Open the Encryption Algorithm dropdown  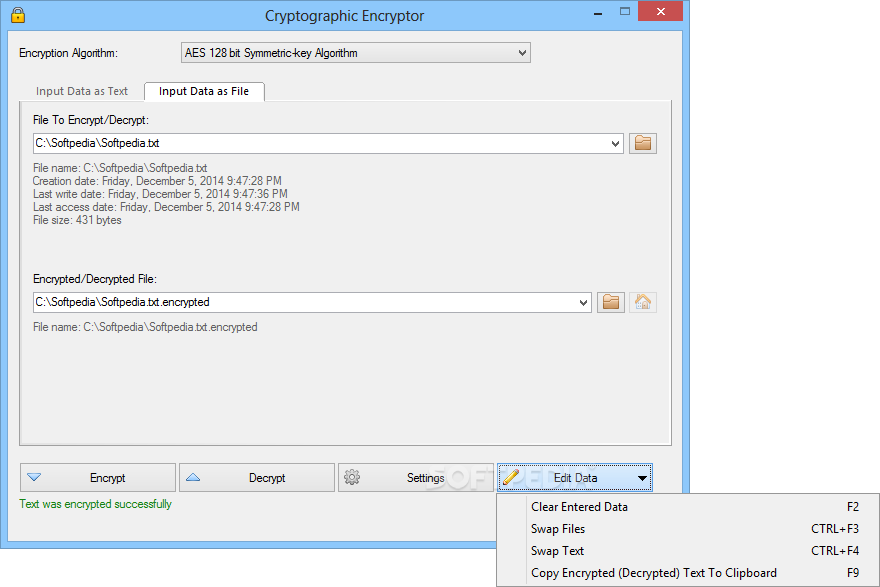click(355, 53)
